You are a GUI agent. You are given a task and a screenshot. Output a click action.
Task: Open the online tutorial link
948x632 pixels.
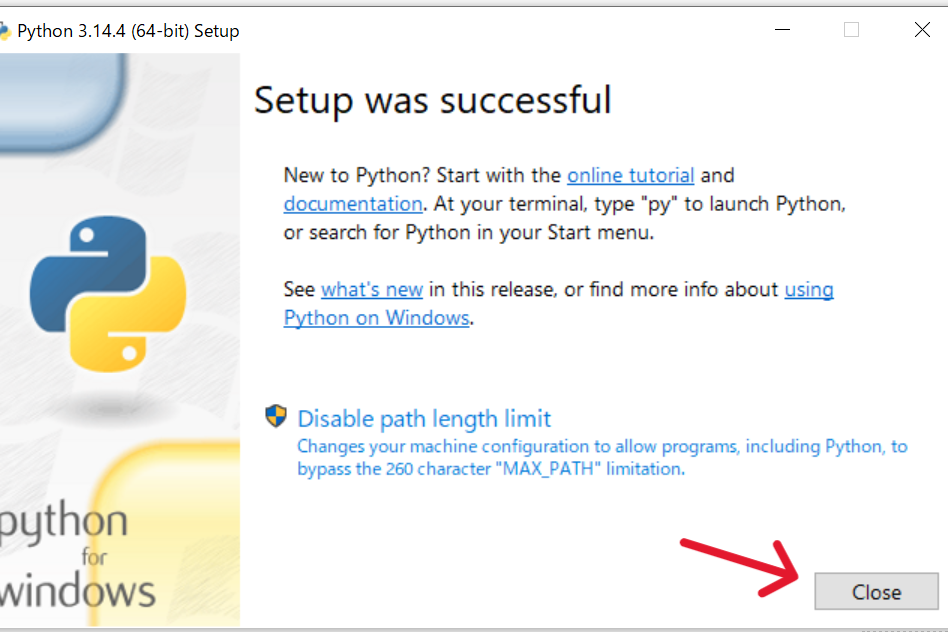click(630, 175)
